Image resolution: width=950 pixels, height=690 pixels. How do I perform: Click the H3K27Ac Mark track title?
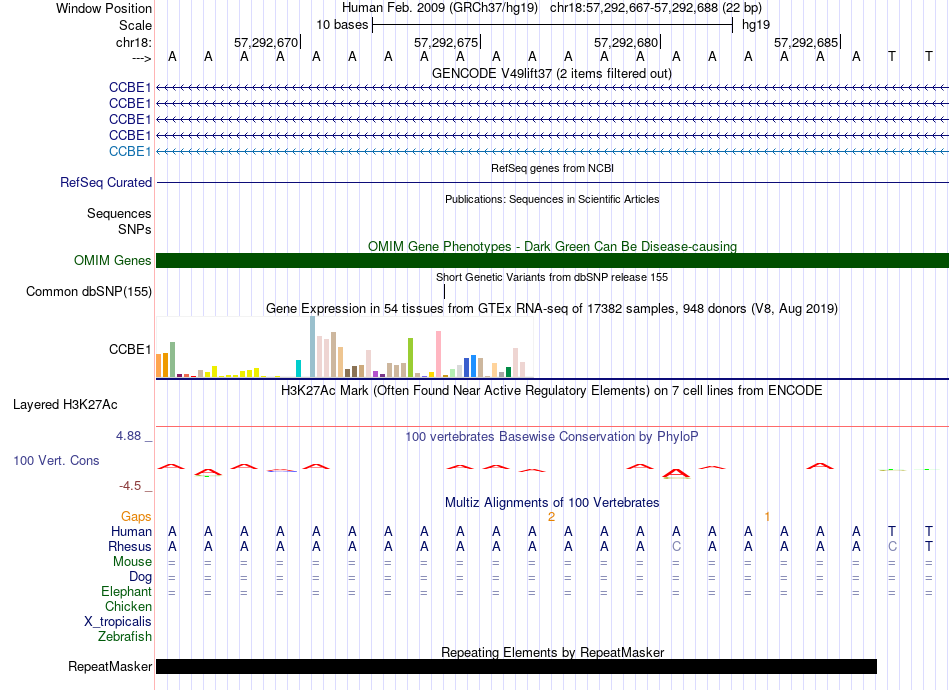tap(551, 390)
